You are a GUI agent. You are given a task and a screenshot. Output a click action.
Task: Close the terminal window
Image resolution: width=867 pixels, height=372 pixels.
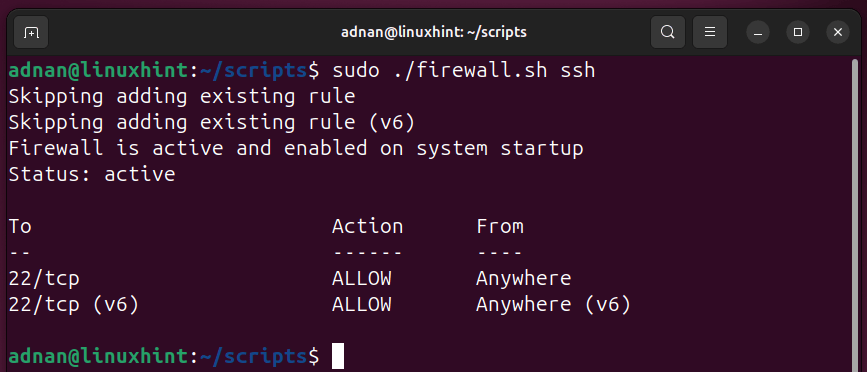coord(838,33)
